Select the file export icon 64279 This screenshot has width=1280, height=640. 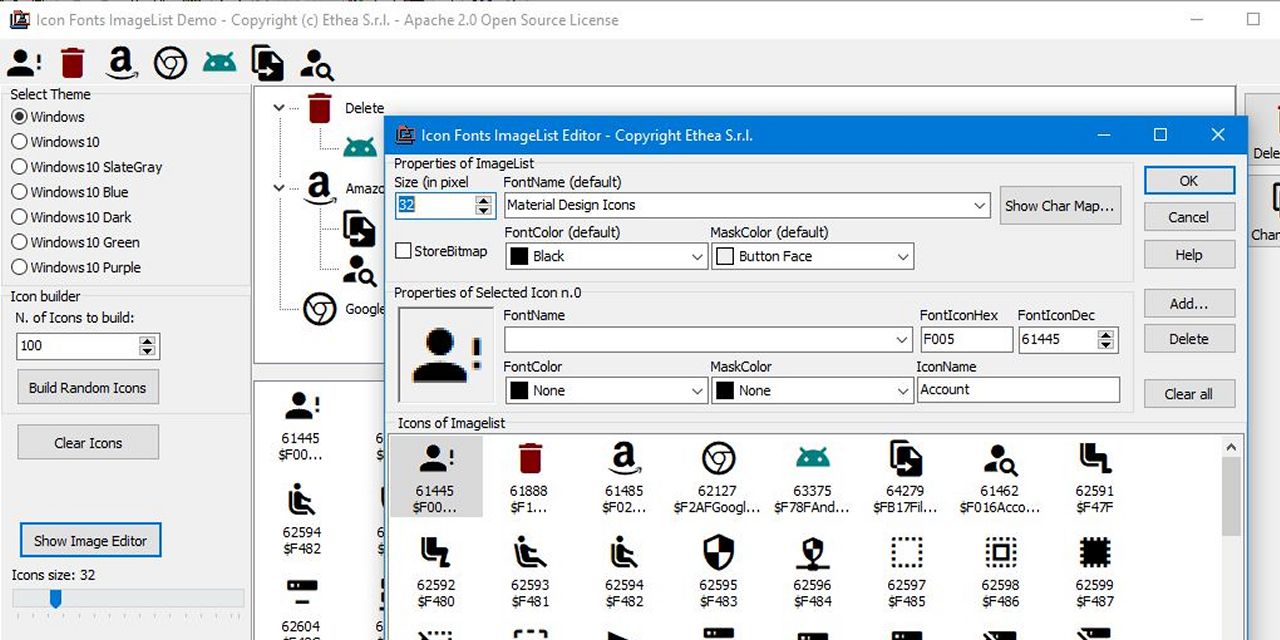point(905,460)
